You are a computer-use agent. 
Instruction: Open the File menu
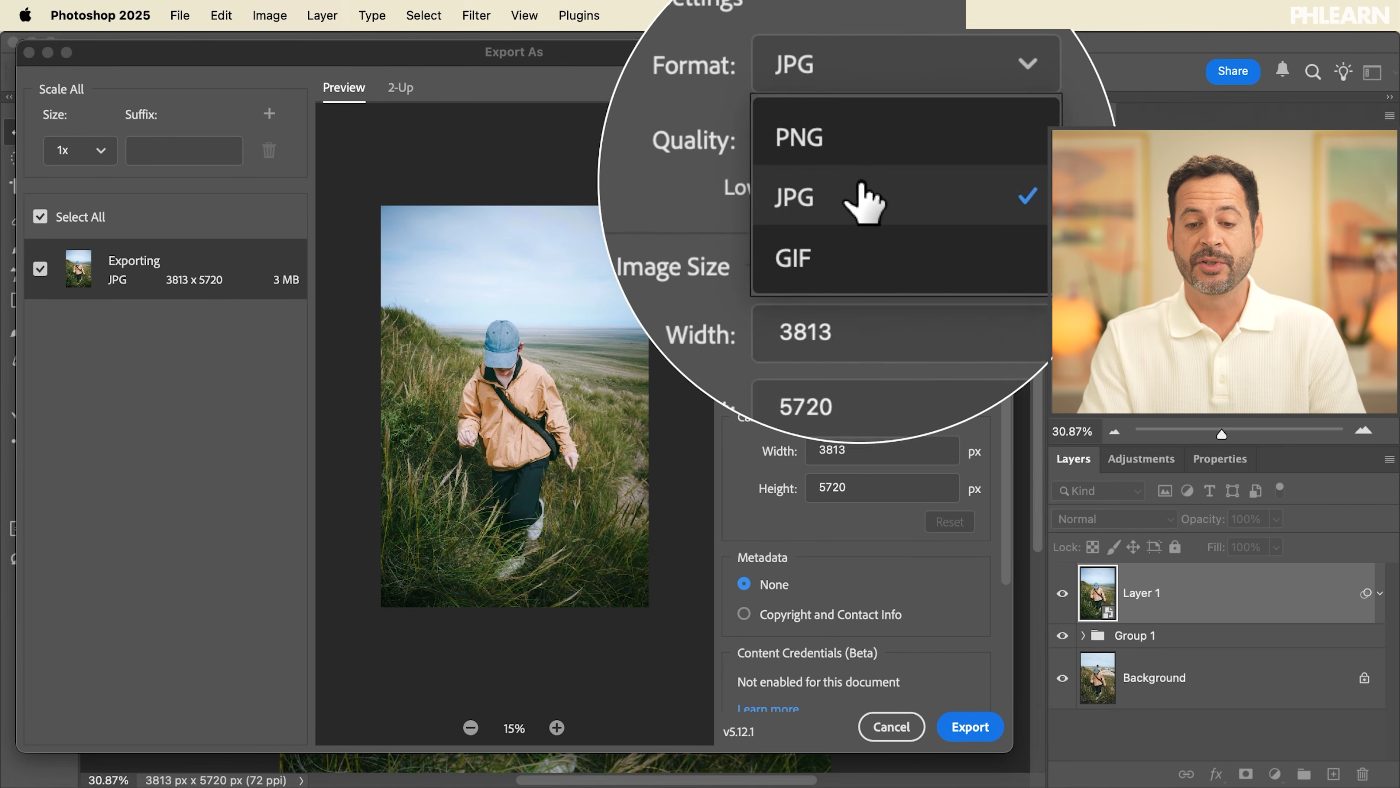[180, 15]
